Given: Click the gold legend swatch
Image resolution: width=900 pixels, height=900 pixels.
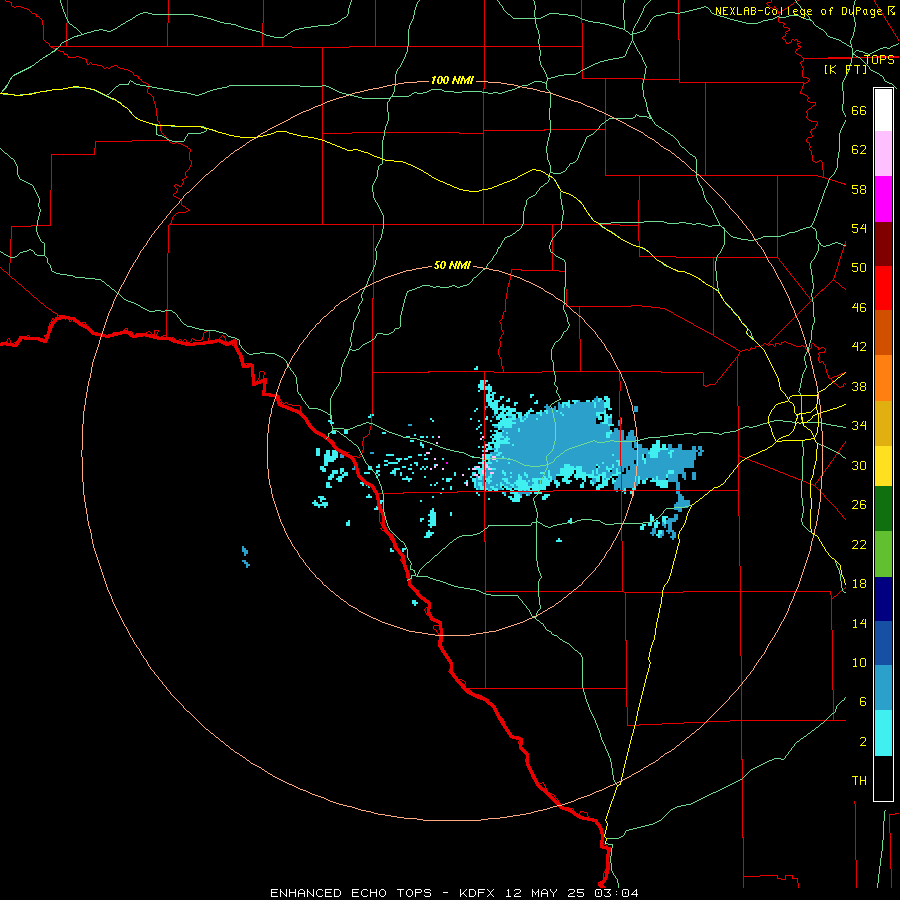Looking at the screenshot, I should [x=883, y=423].
